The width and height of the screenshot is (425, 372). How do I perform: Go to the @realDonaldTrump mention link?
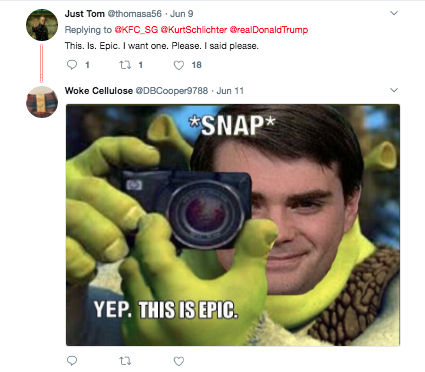(269, 30)
